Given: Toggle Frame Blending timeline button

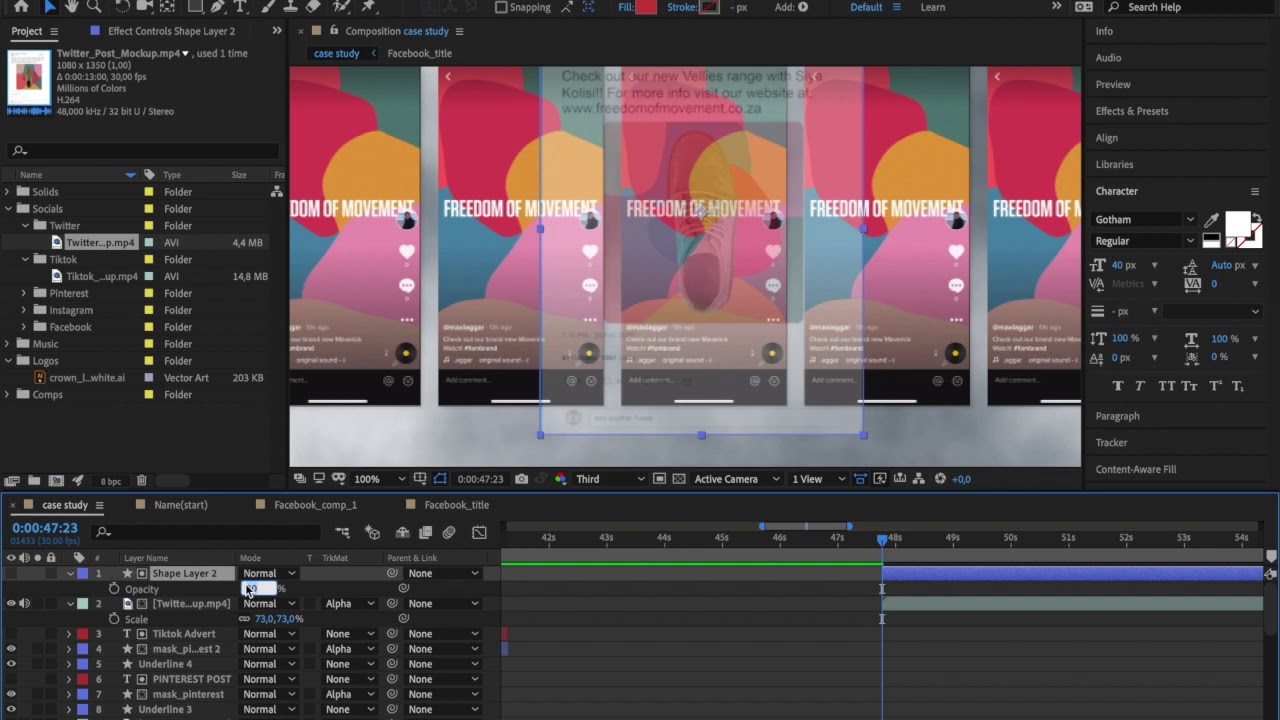Looking at the screenshot, I should coord(425,533).
